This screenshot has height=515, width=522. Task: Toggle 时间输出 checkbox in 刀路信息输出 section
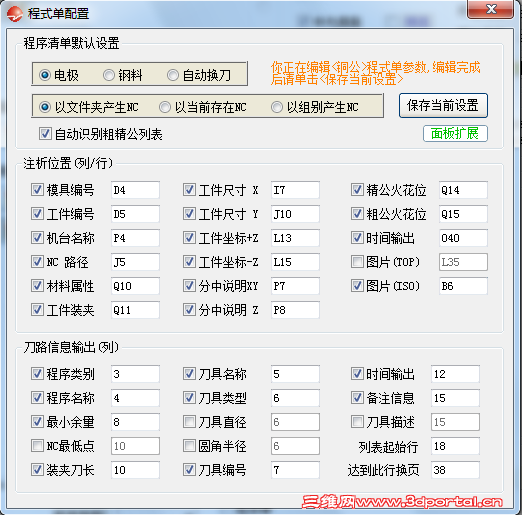(357, 374)
